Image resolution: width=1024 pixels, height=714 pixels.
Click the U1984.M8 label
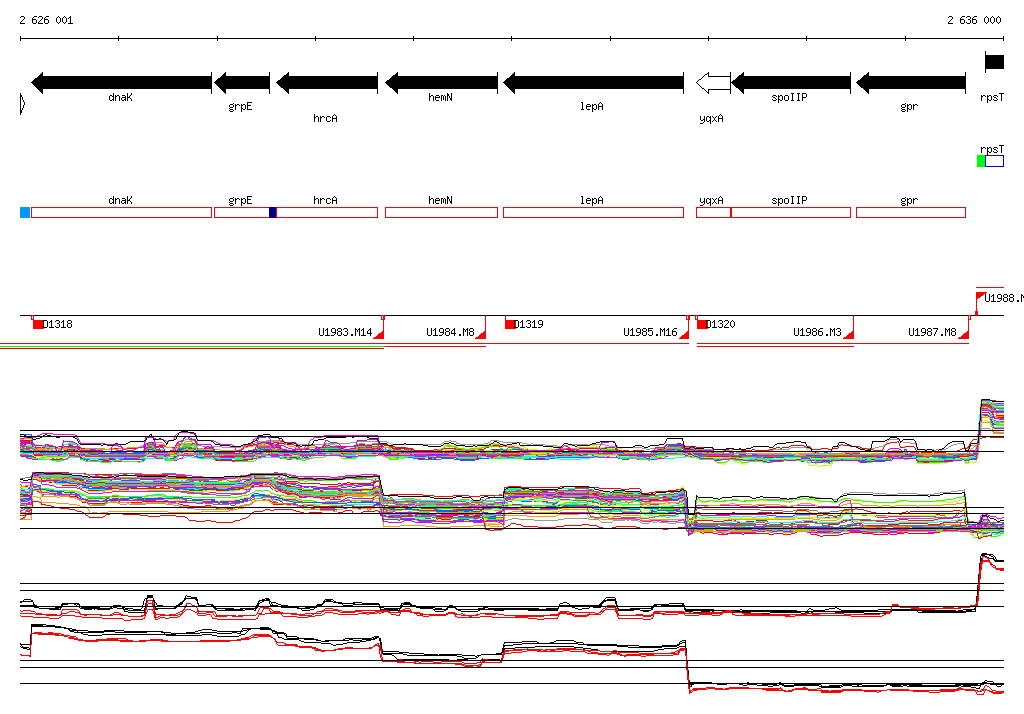pyautogui.click(x=450, y=333)
